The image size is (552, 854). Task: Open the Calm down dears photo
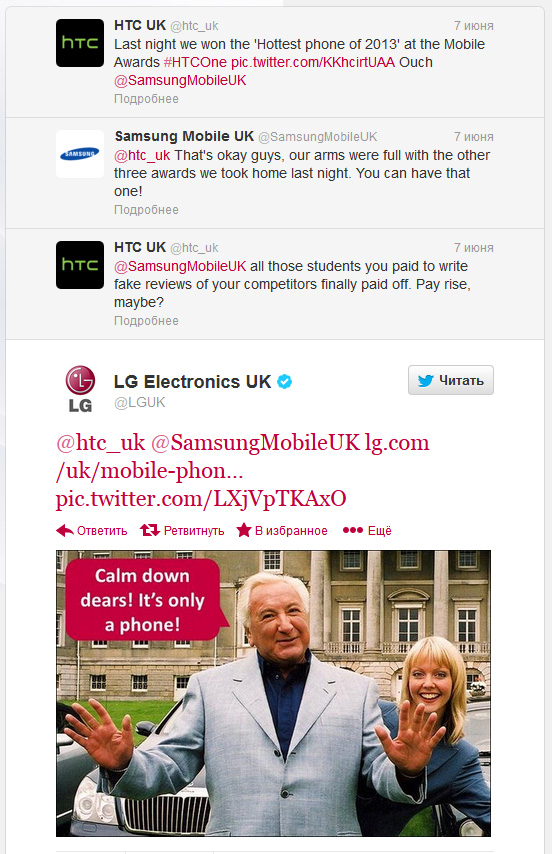tap(273, 693)
